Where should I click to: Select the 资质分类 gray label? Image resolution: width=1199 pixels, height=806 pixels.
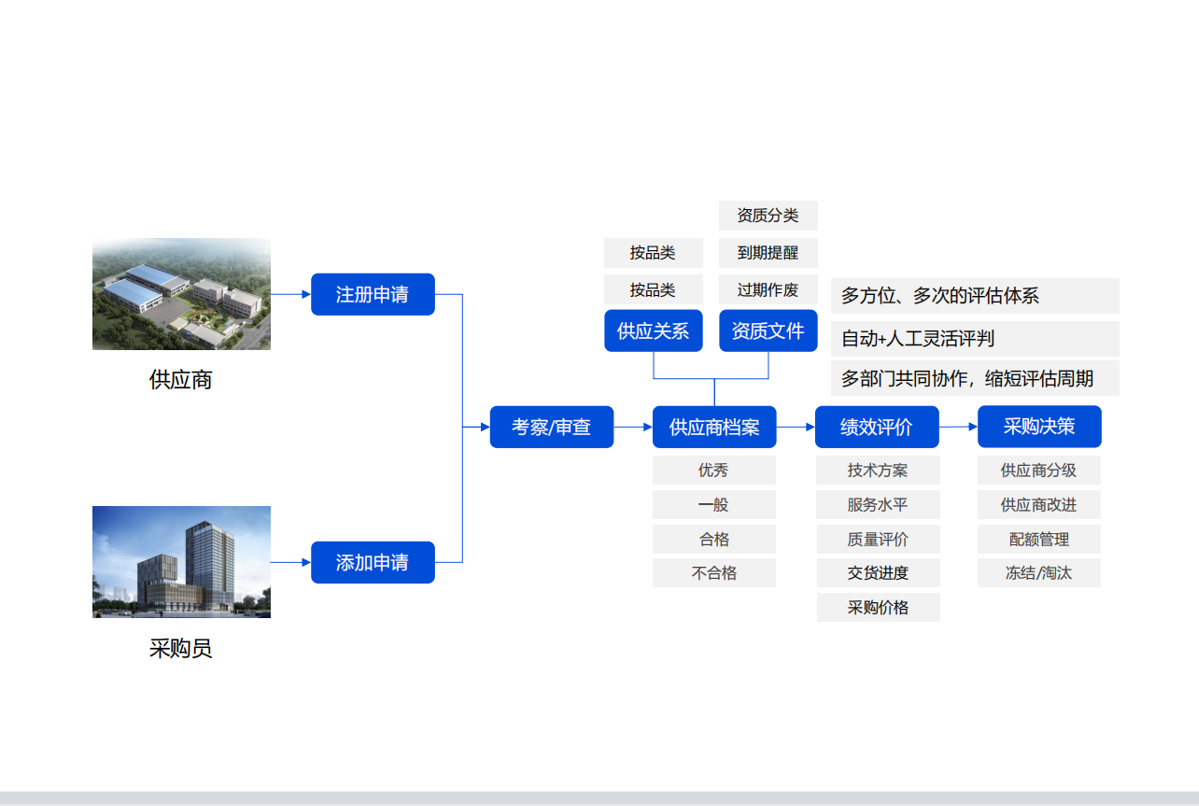(x=768, y=215)
